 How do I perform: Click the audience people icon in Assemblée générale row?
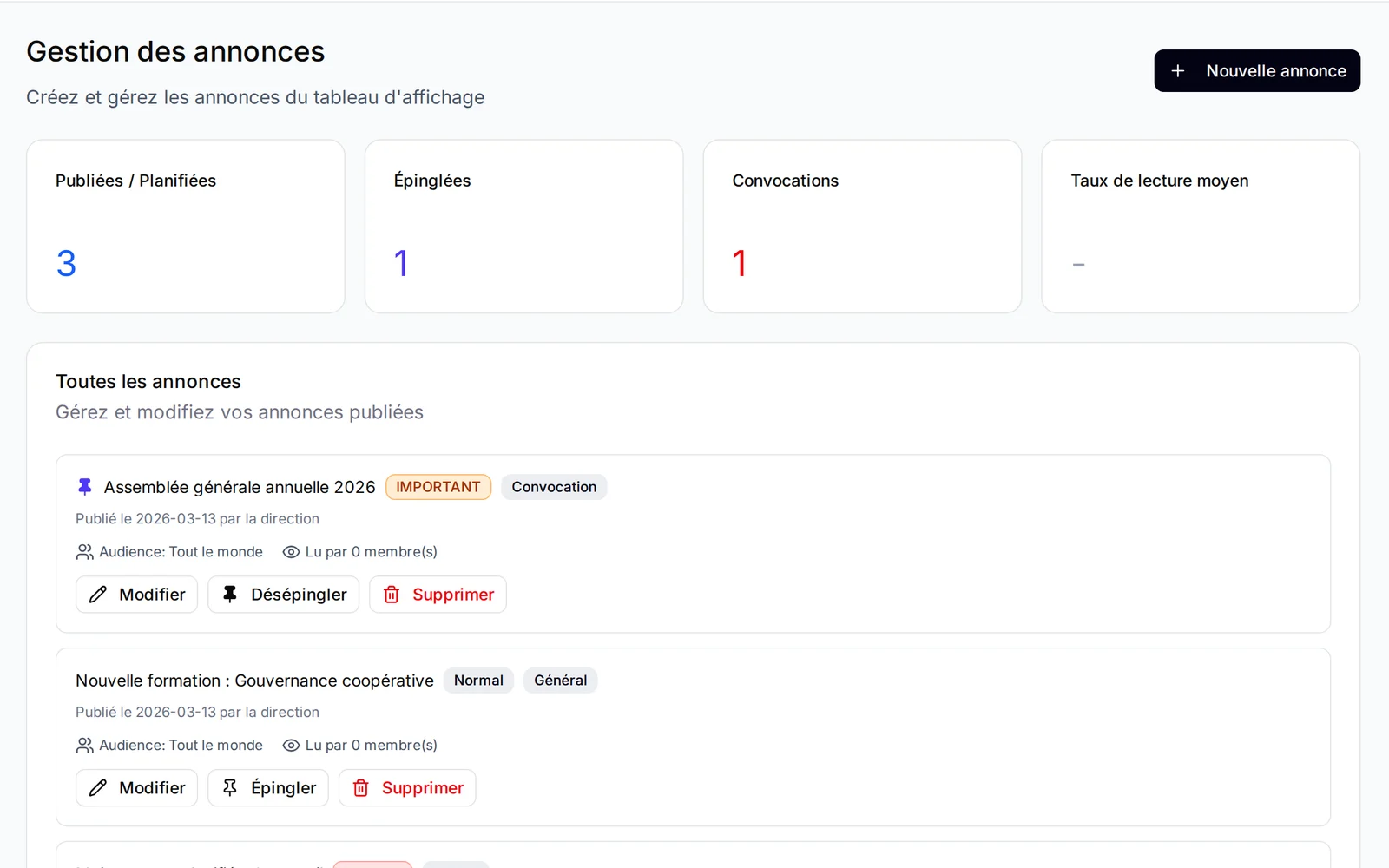pyautogui.click(x=84, y=552)
